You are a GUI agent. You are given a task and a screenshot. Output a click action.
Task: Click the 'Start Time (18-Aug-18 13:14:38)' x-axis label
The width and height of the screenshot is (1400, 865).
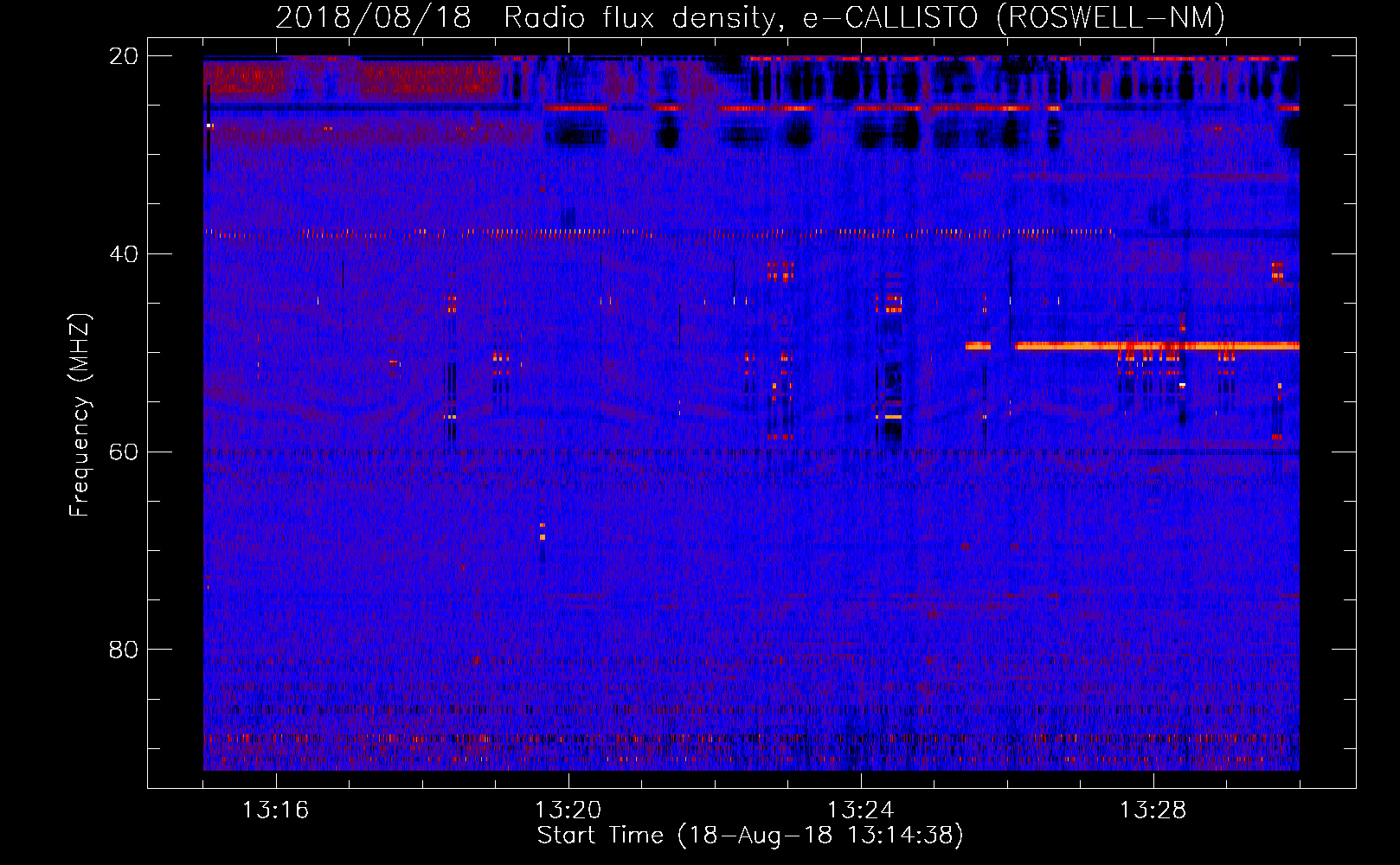point(750,836)
